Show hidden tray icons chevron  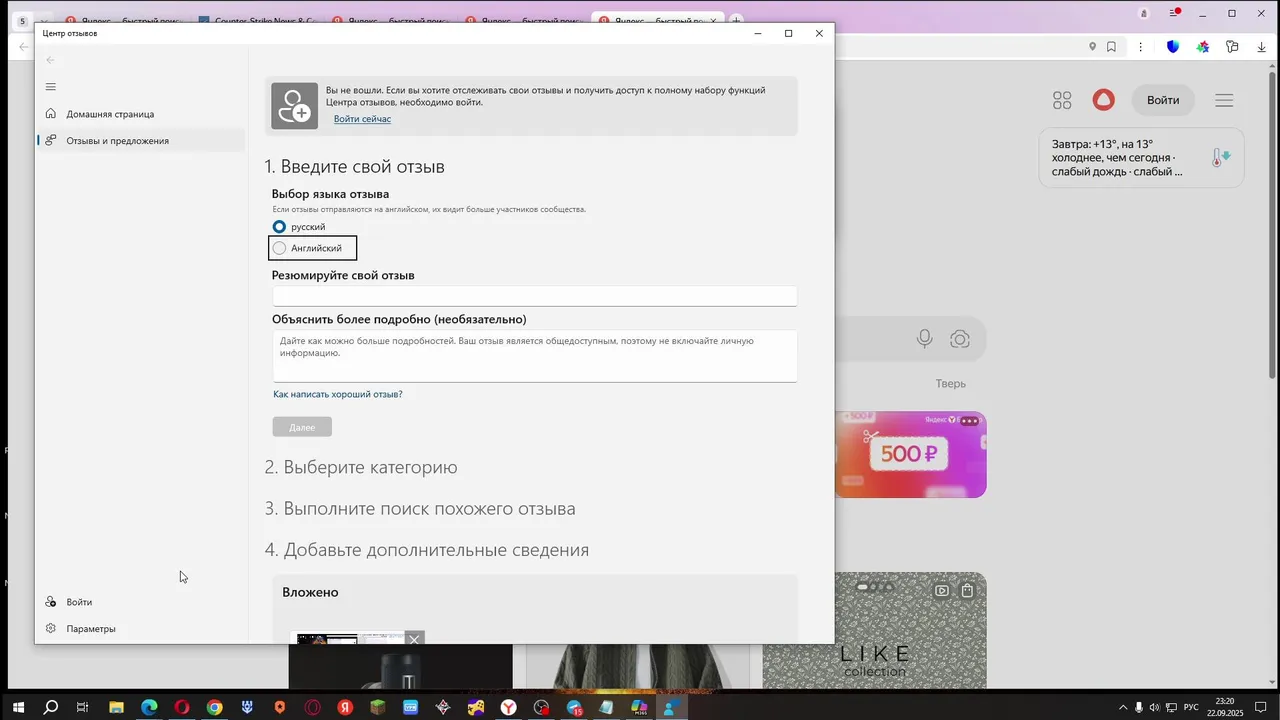coord(1123,708)
